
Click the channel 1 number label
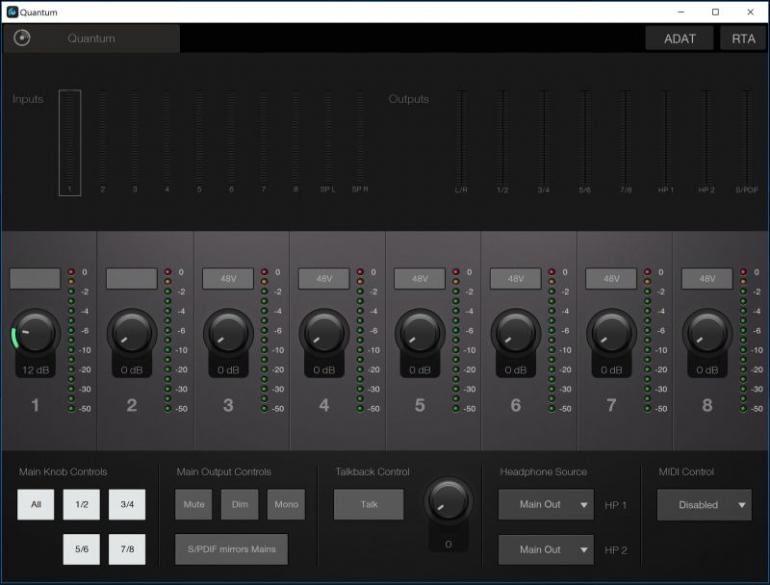click(35, 405)
